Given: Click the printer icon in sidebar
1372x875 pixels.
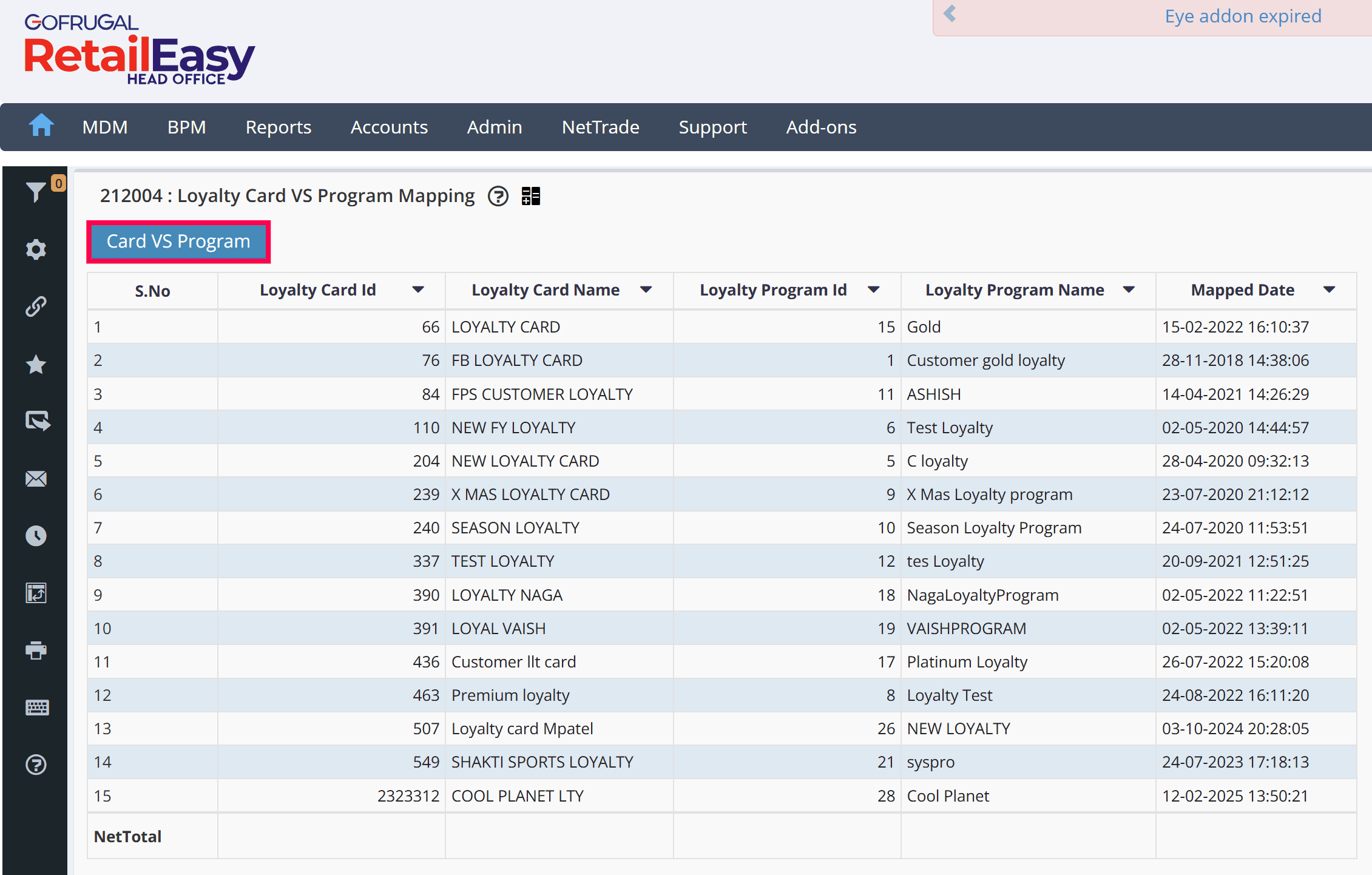Looking at the screenshot, I should 36,650.
